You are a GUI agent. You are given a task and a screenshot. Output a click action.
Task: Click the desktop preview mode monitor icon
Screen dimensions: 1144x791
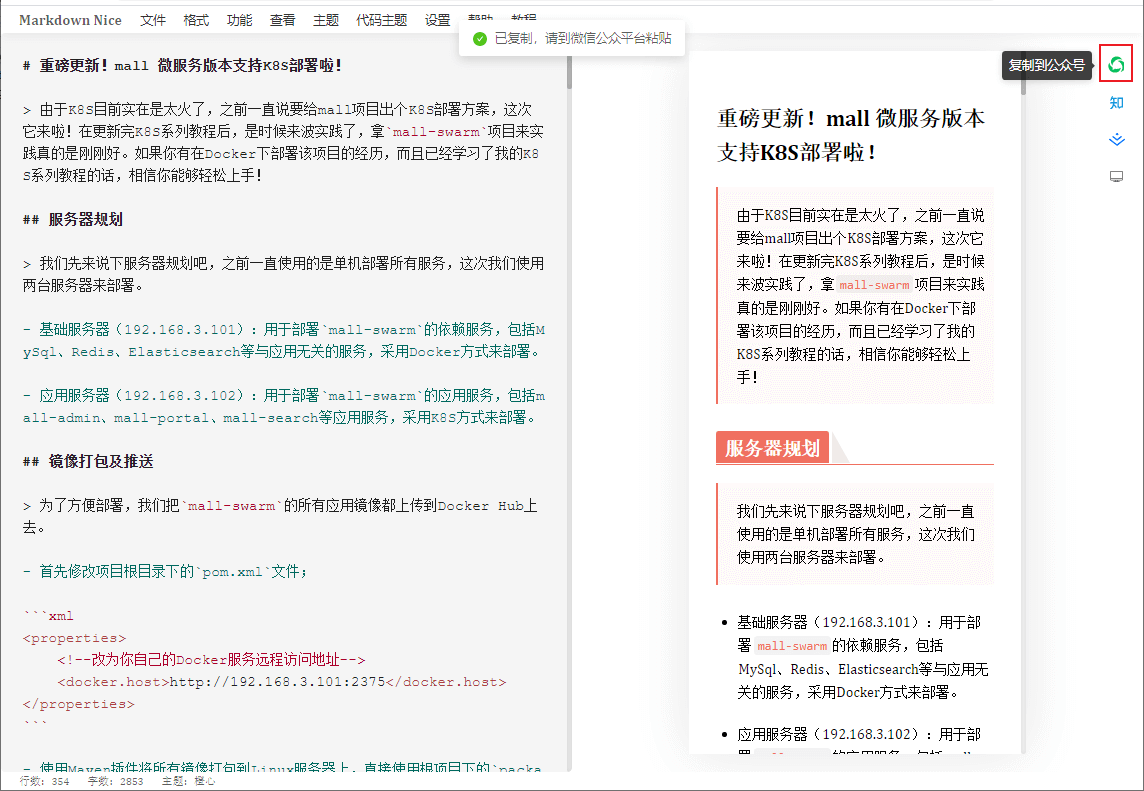tap(1116, 177)
